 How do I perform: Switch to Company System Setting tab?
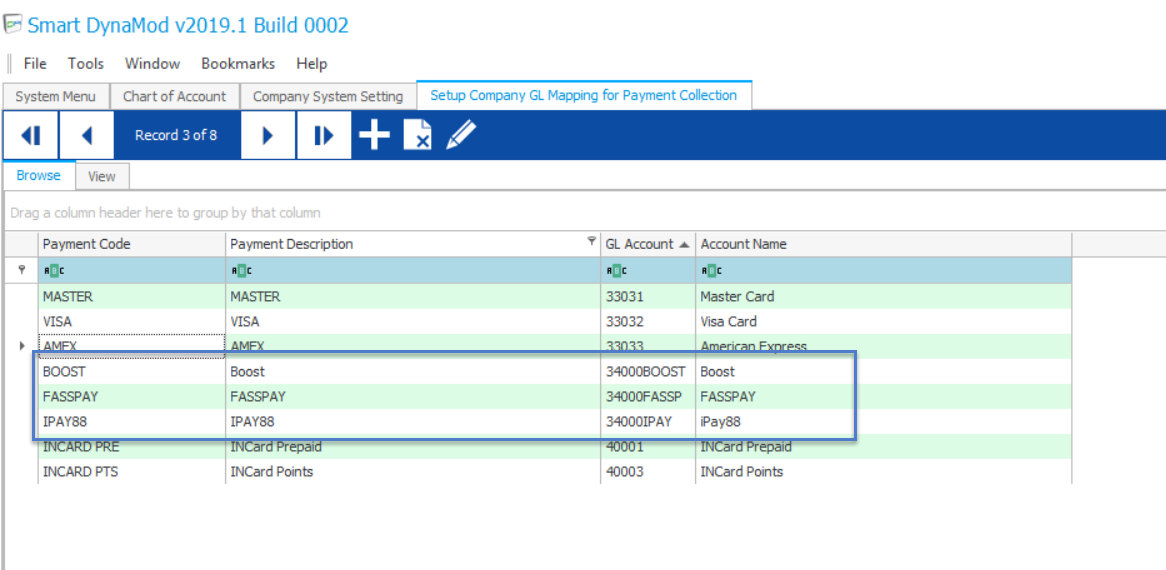point(328,96)
